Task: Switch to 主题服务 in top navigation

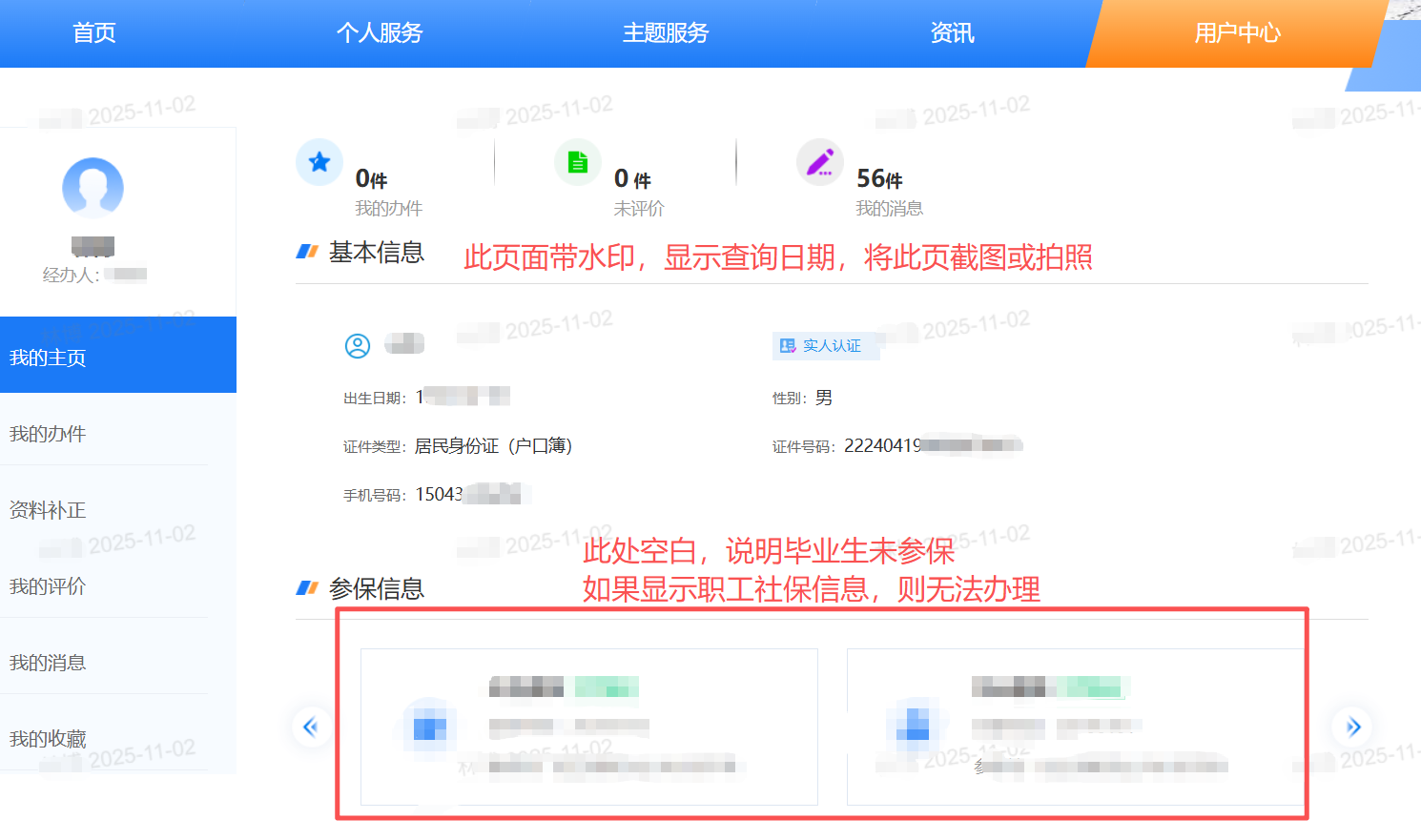Action: (x=666, y=33)
